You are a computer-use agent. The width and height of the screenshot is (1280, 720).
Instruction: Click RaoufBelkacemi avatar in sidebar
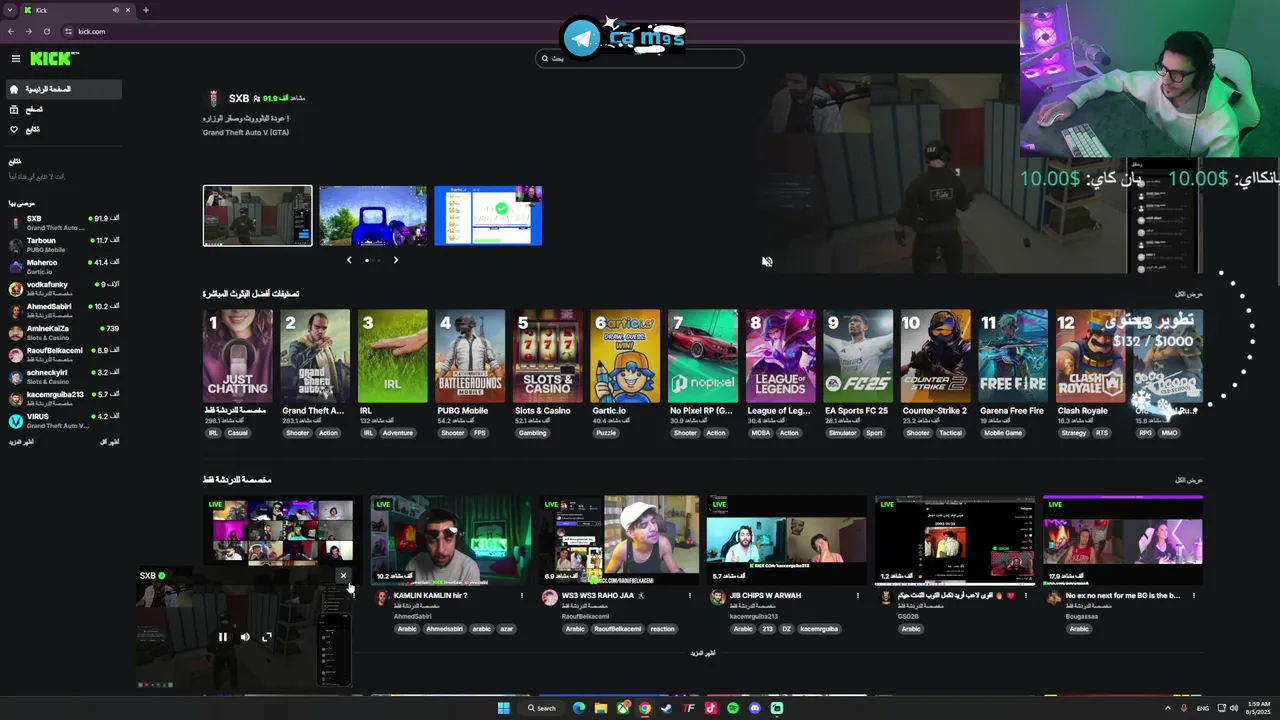(16, 355)
